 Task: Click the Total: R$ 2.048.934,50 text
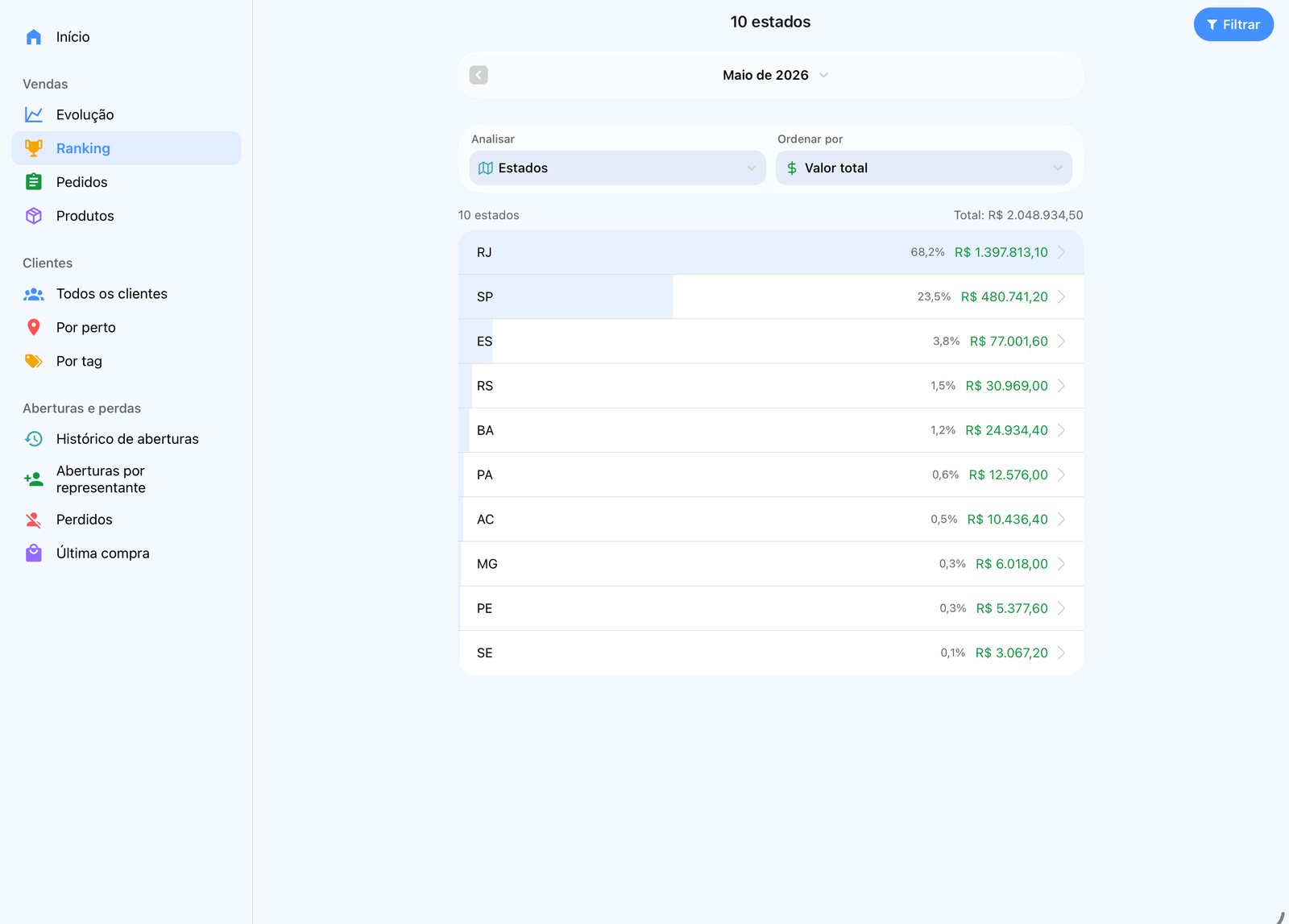(x=1018, y=215)
